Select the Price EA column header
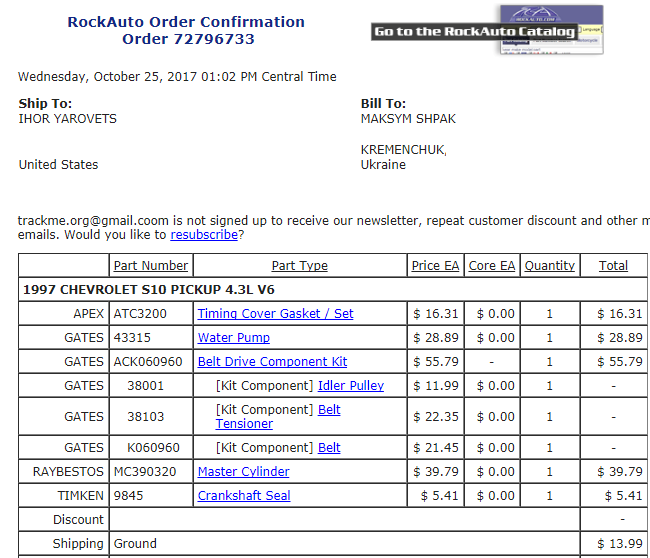This screenshot has height=558, width=650. (x=435, y=265)
